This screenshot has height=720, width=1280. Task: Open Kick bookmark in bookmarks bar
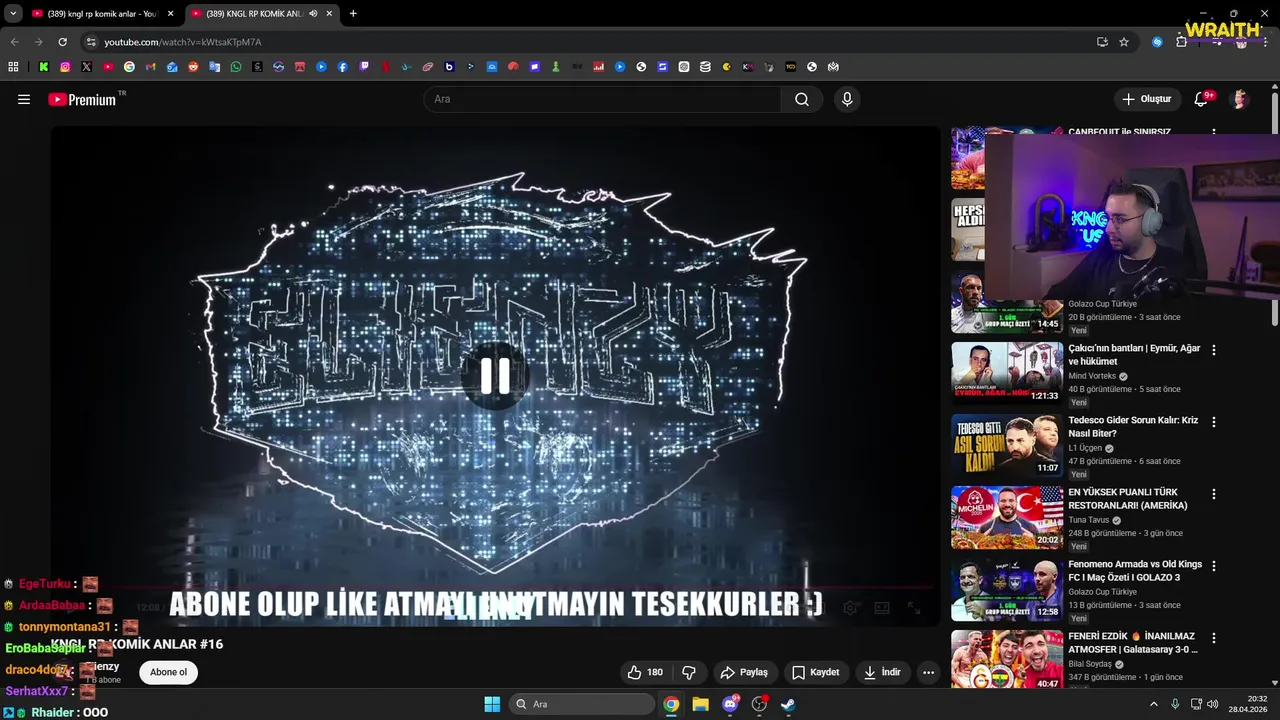click(44, 67)
